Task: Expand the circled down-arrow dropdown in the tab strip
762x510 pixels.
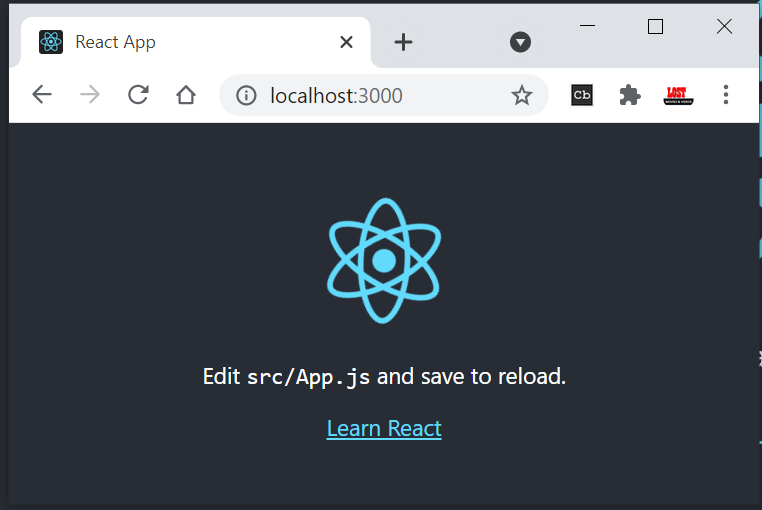Action: click(x=520, y=42)
